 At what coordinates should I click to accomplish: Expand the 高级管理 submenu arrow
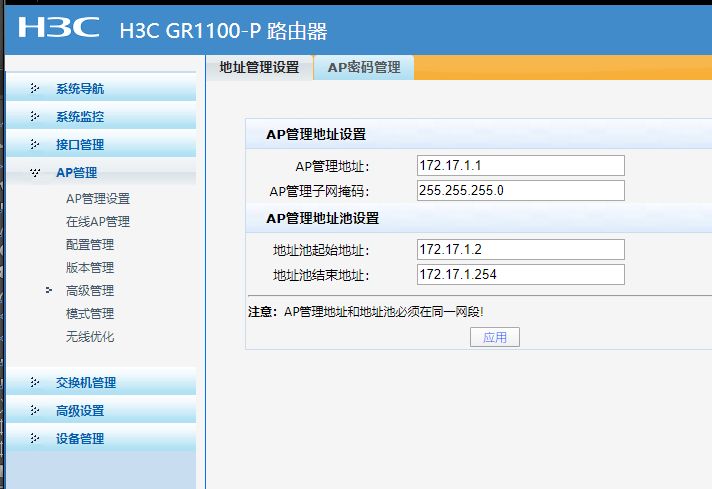tap(49, 290)
